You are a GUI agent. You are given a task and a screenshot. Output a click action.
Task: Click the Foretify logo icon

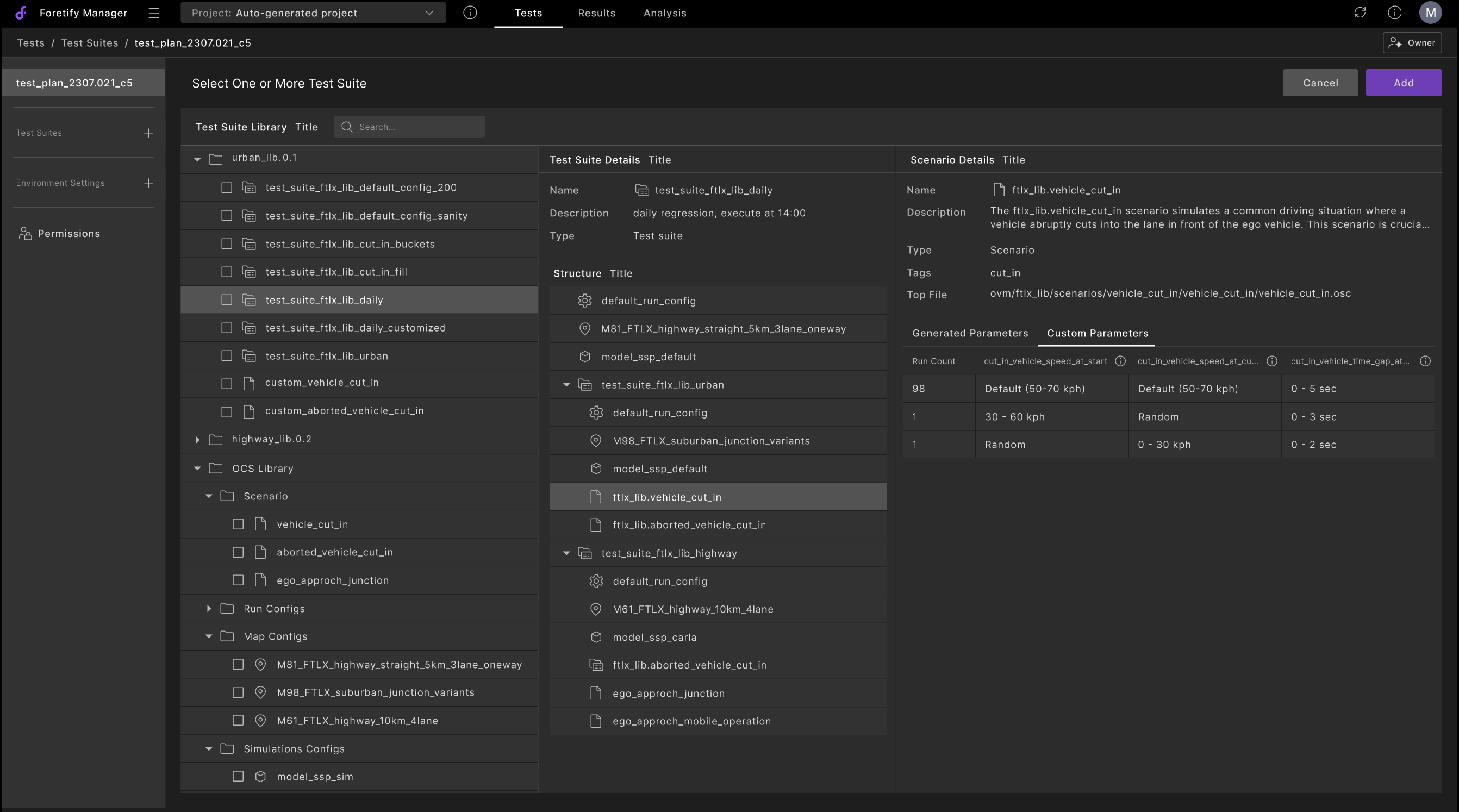coord(21,13)
